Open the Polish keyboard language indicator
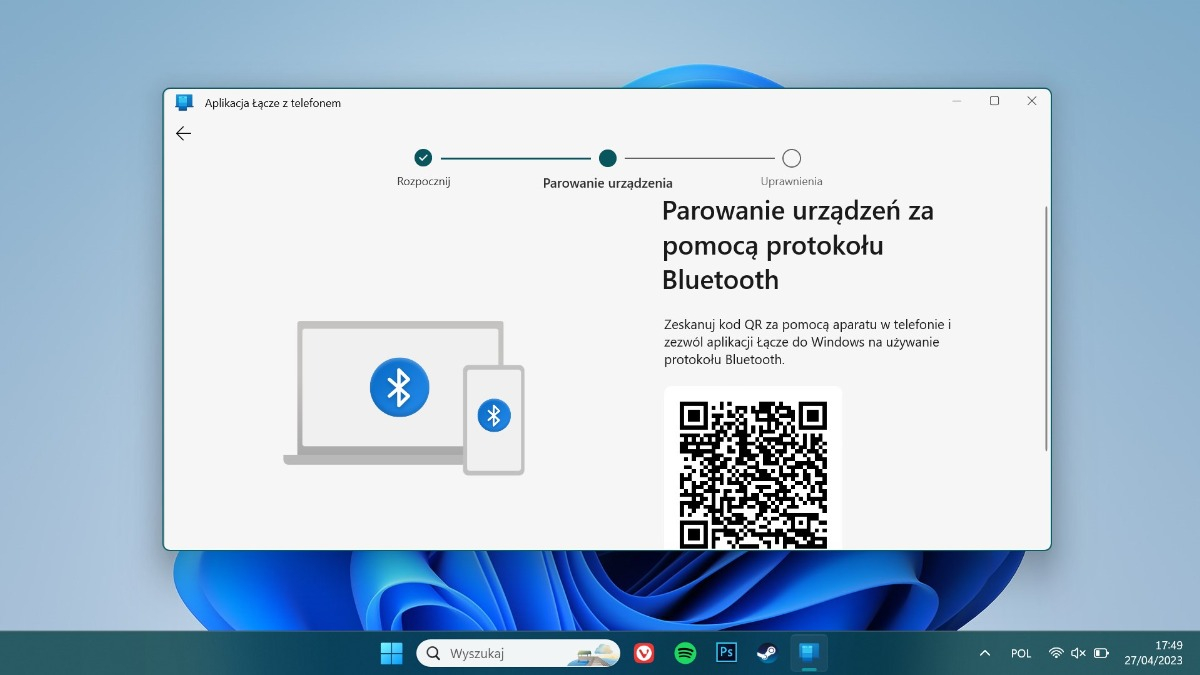1200x675 pixels. pos(1021,652)
